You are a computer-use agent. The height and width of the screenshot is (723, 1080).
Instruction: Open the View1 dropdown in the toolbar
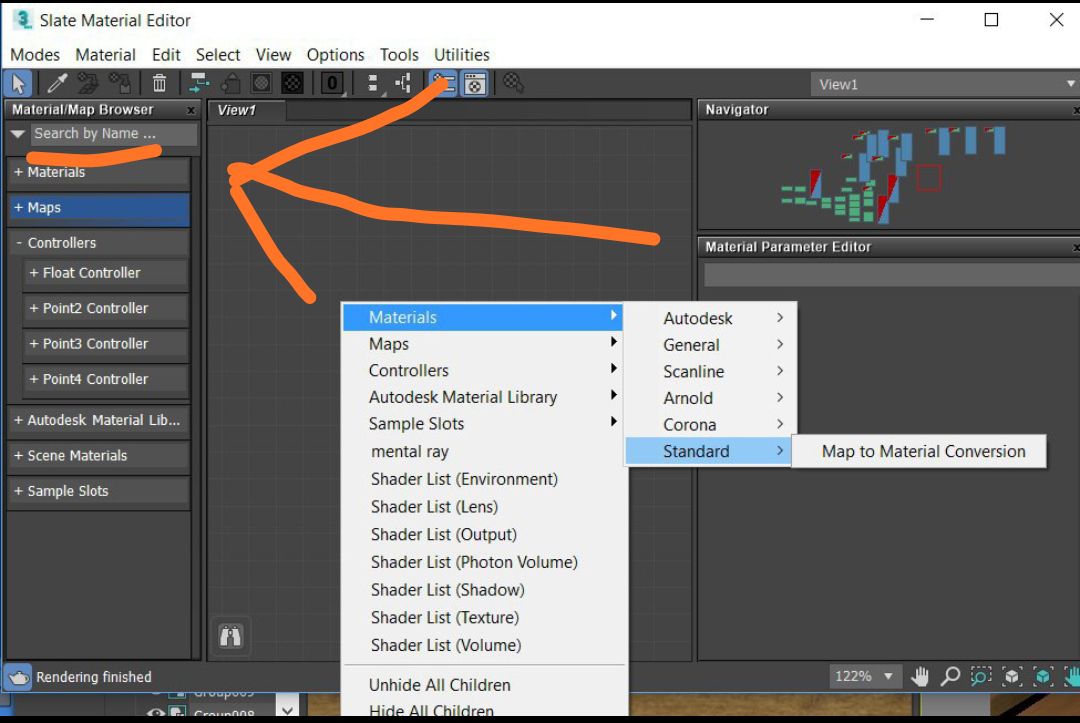pyautogui.click(x=944, y=84)
